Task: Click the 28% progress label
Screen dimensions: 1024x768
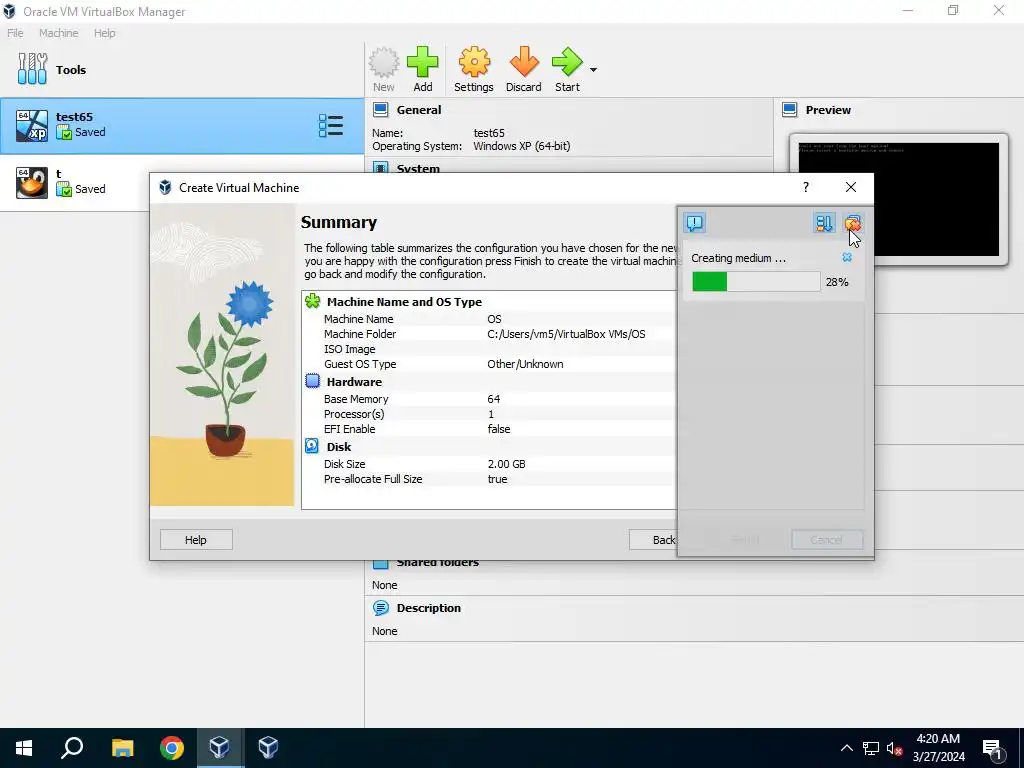Action: click(837, 282)
